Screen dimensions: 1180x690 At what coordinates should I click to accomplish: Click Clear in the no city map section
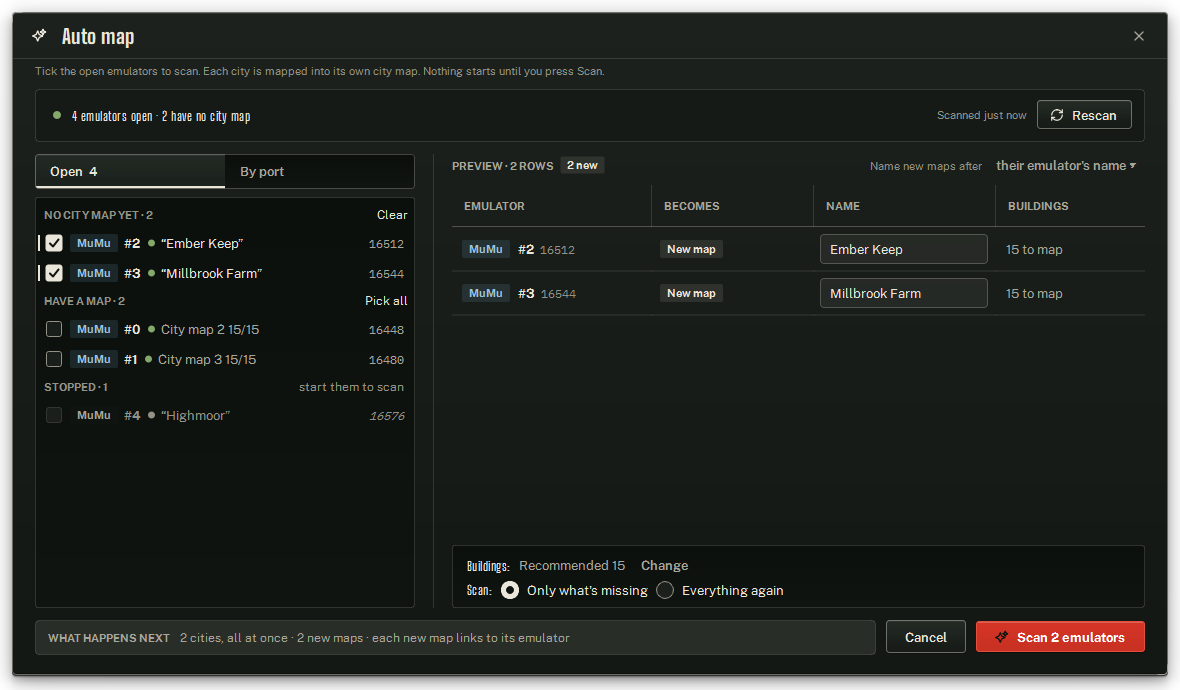pyautogui.click(x=392, y=215)
